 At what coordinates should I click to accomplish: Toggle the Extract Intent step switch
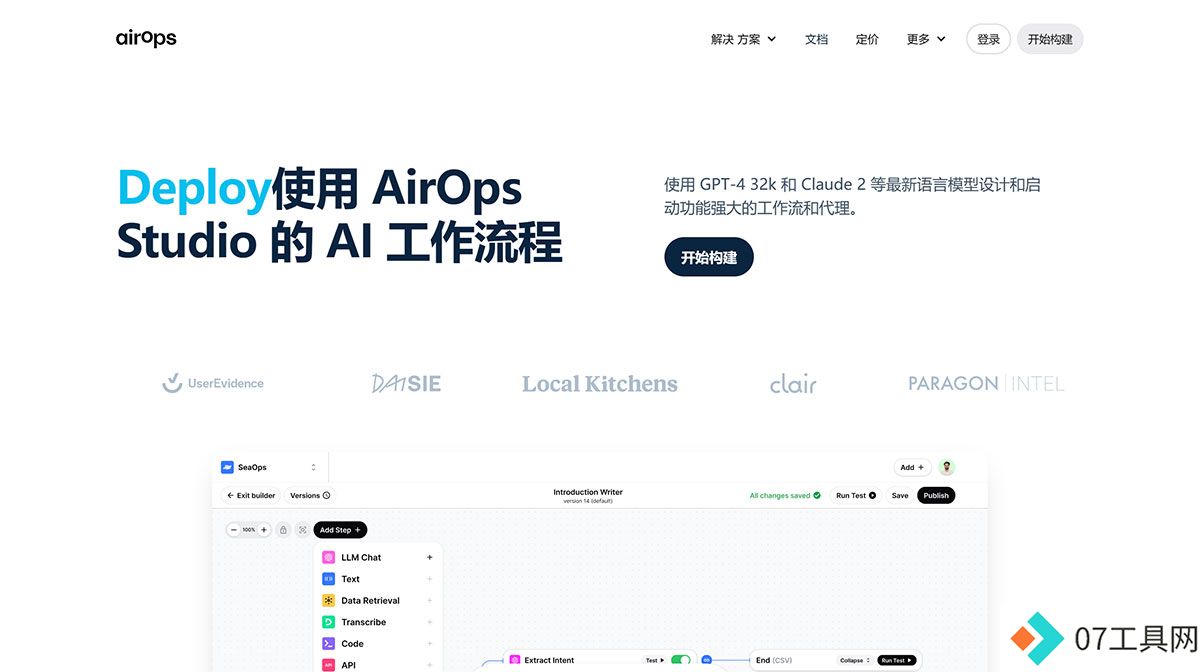tap(681, 660)
